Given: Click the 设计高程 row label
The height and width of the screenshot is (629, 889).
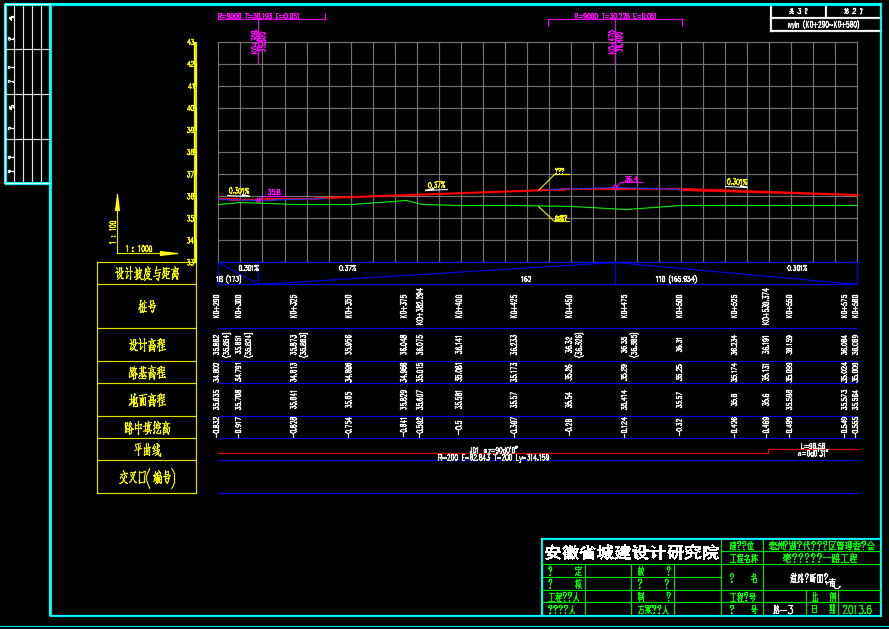Looking at the screenshot, I should point(147,345).
